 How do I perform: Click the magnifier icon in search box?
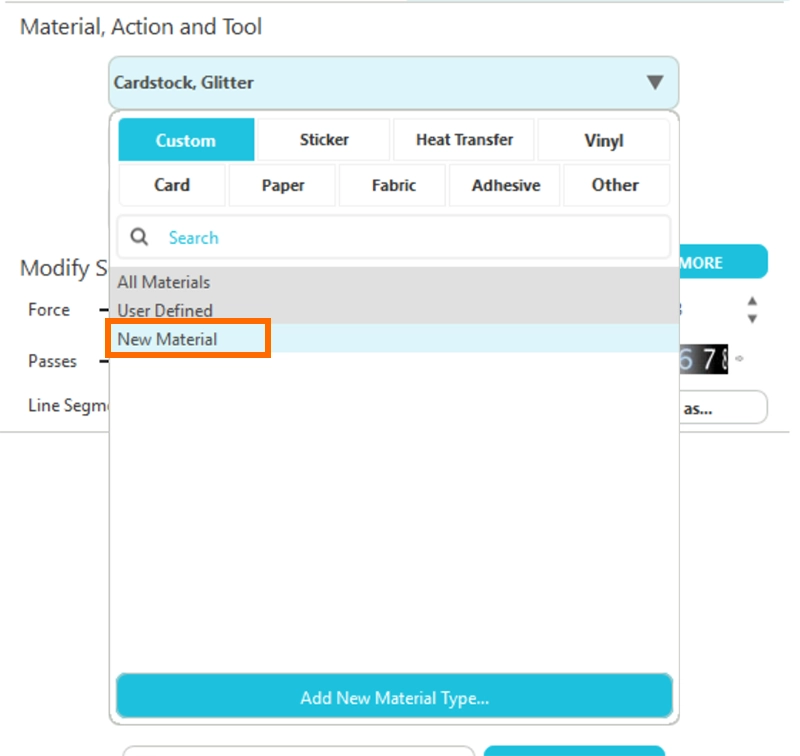[x=140, y=237]
